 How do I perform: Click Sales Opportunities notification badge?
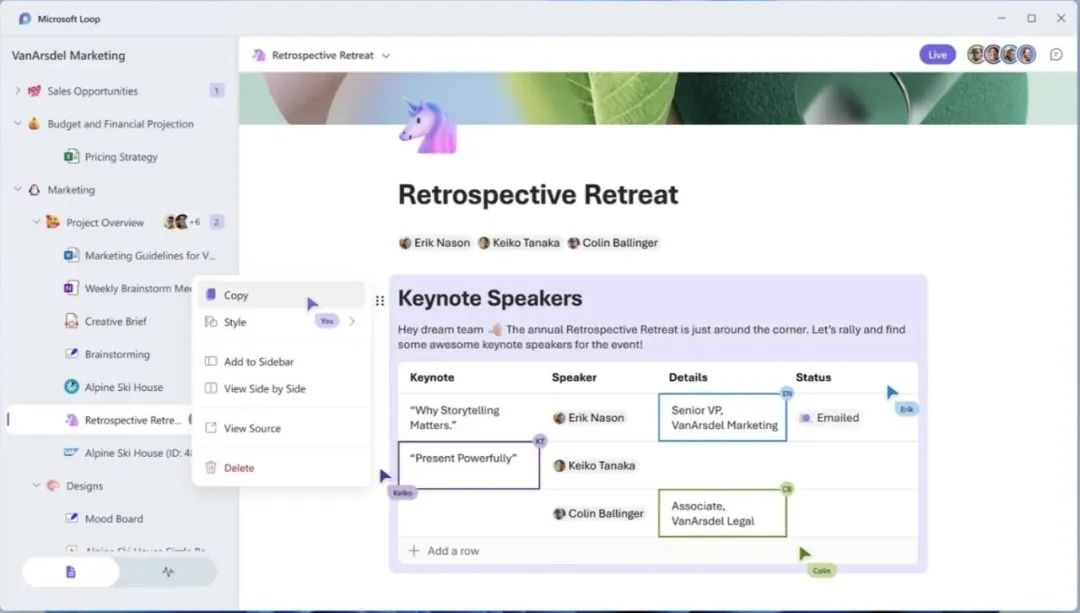coord(216,90)
